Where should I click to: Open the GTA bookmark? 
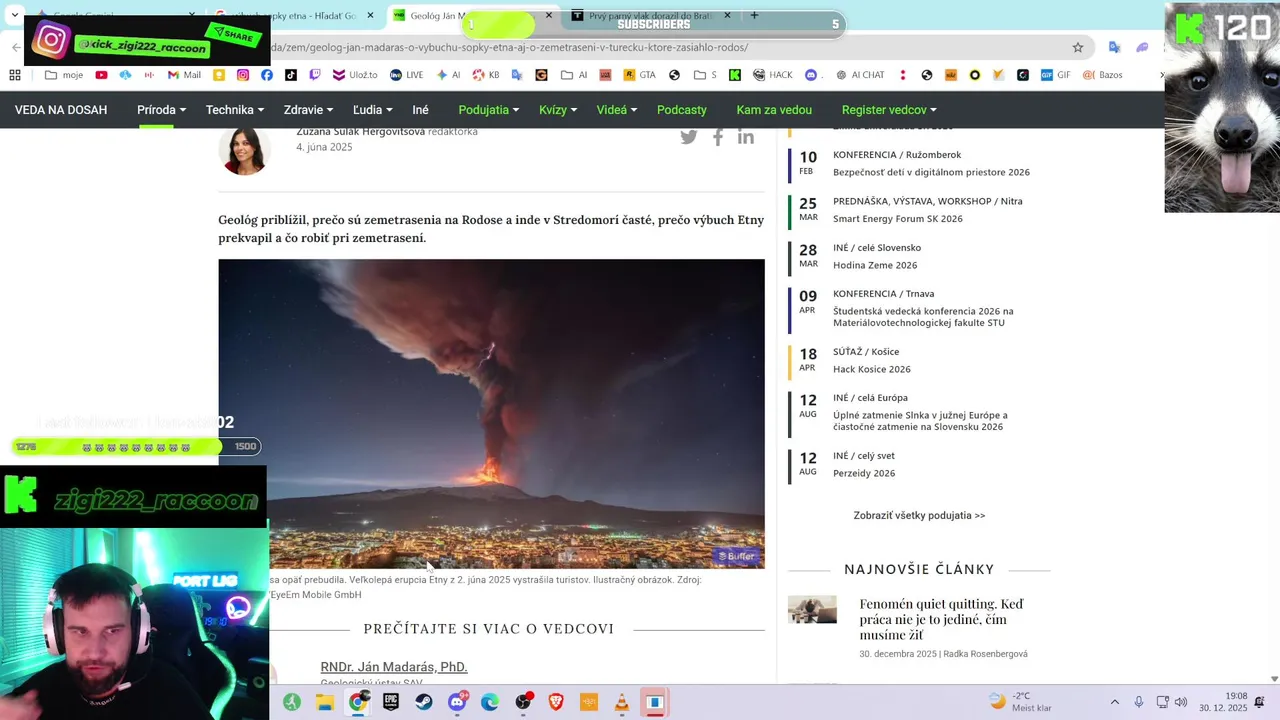pyautogui.click(x=640, y=75)
